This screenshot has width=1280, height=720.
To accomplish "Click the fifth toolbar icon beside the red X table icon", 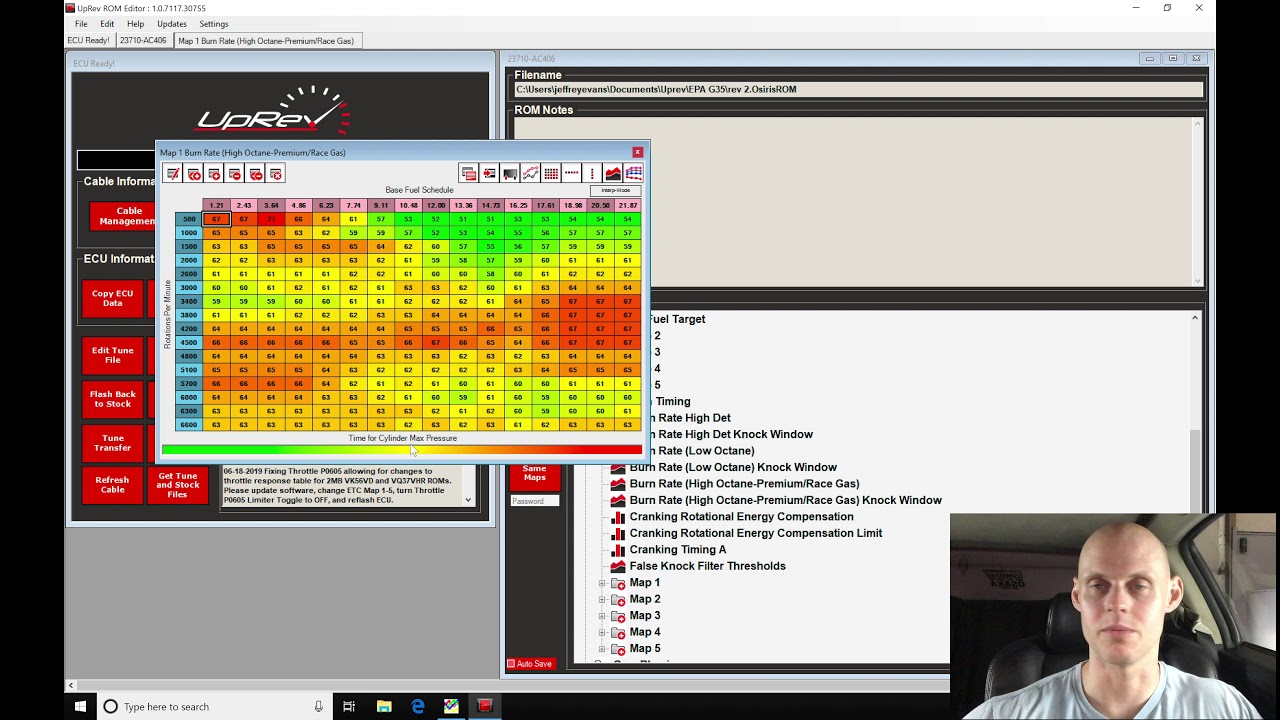I will pos(255,174).
